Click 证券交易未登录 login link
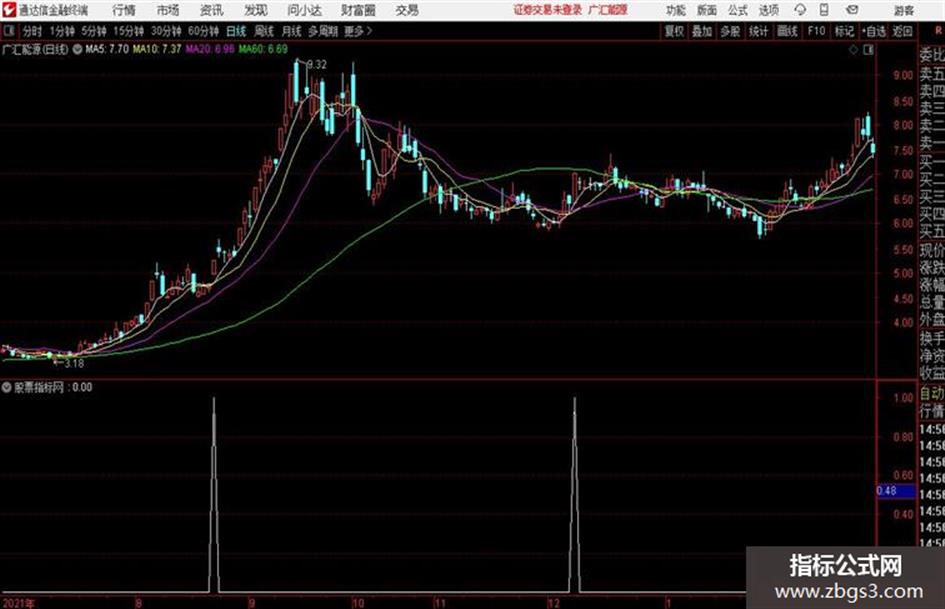The height and width of the screenshot is (609, 945). coord(548,10)
